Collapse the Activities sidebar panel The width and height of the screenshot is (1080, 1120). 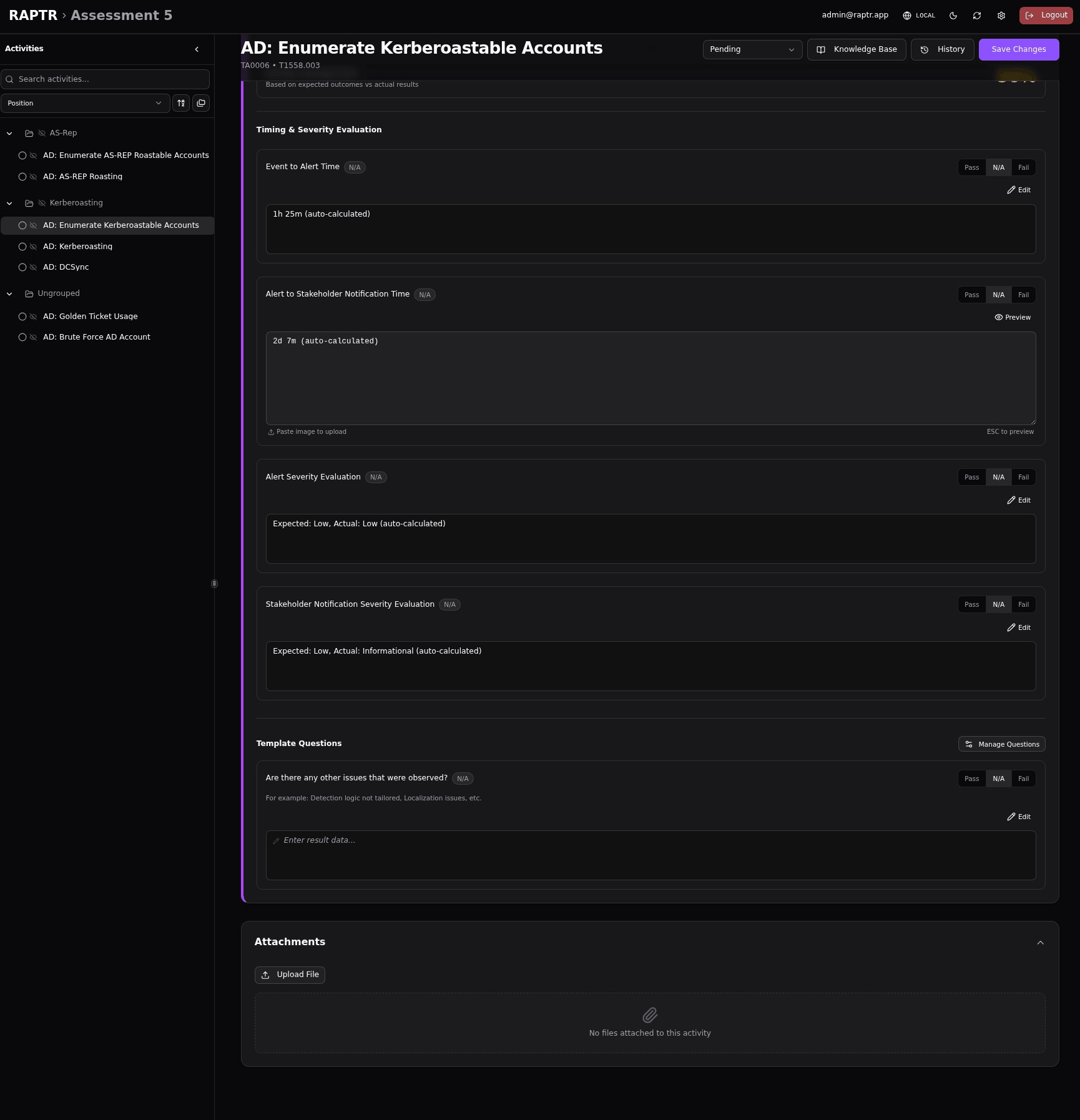pos(197,49)
